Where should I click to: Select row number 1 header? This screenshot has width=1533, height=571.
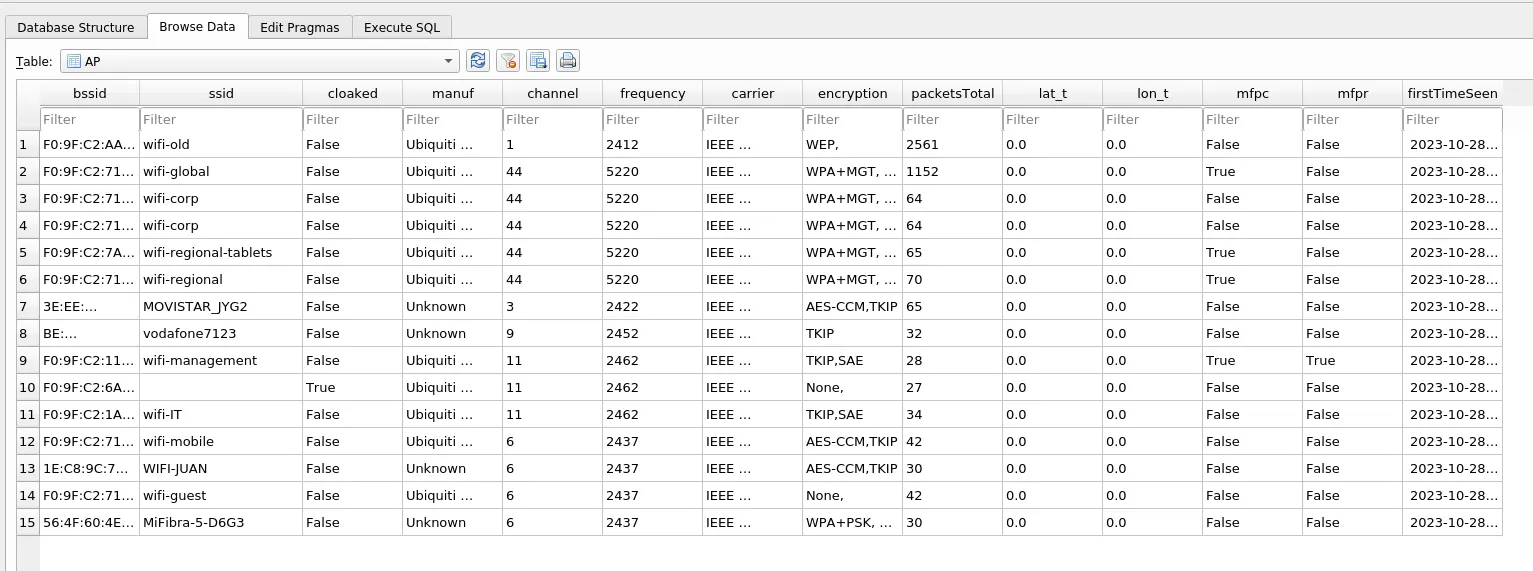click(28, 144)
